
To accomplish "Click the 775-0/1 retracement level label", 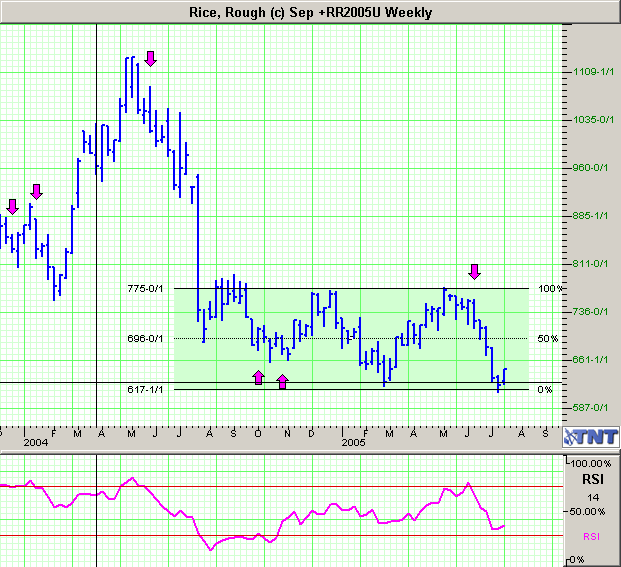I will click(x=146, y=289).
